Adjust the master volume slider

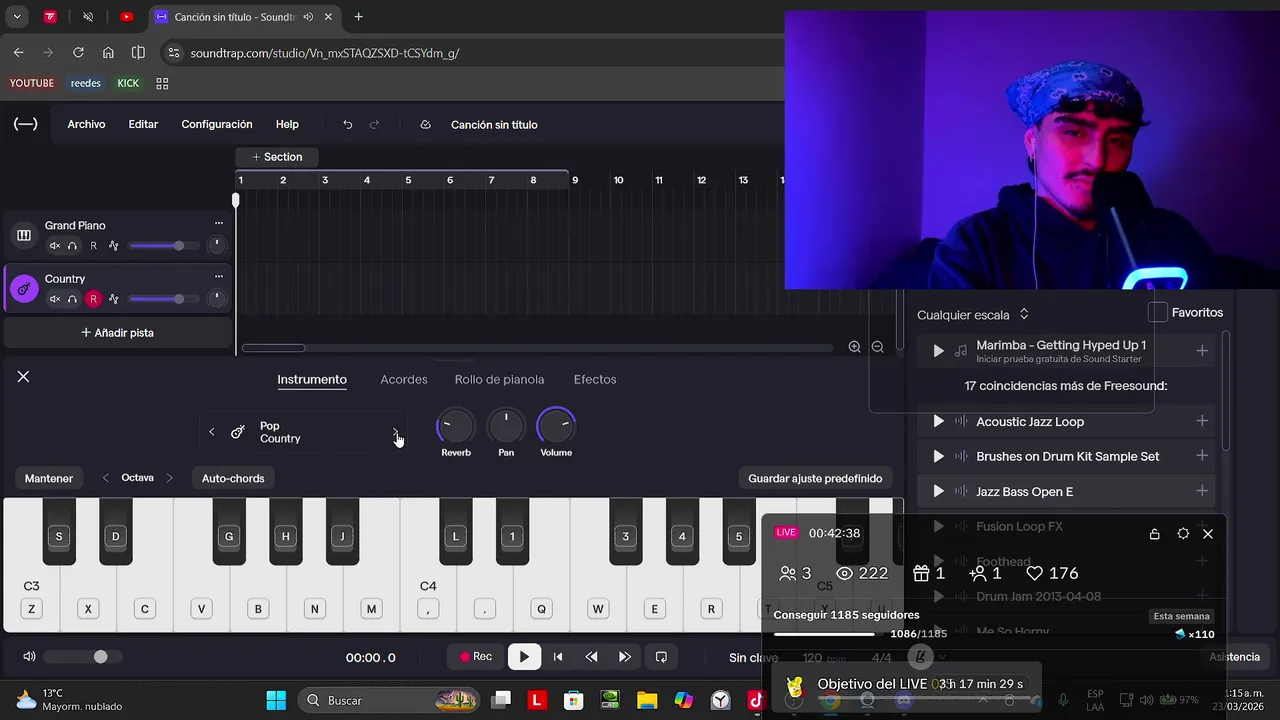82,657
